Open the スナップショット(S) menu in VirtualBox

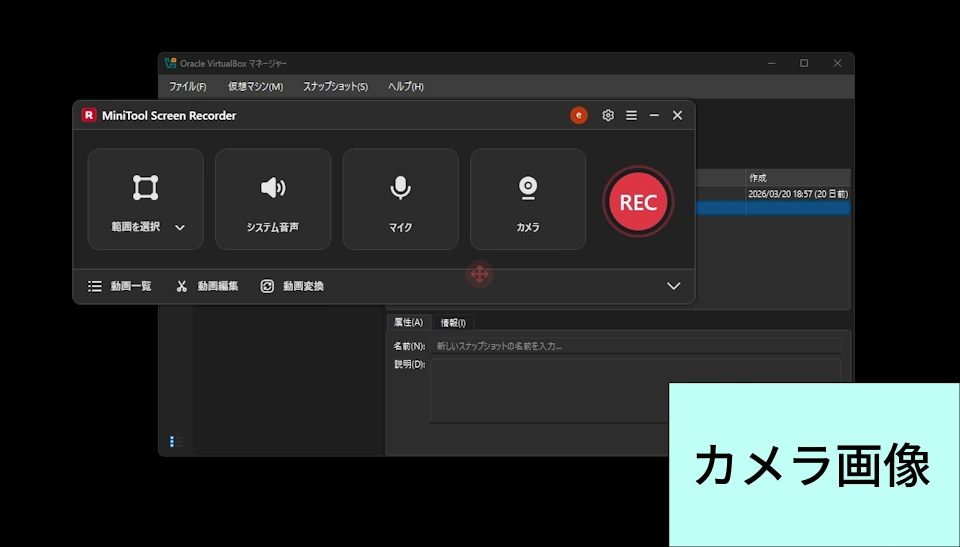pyautogui.click(x=336, y=86)
